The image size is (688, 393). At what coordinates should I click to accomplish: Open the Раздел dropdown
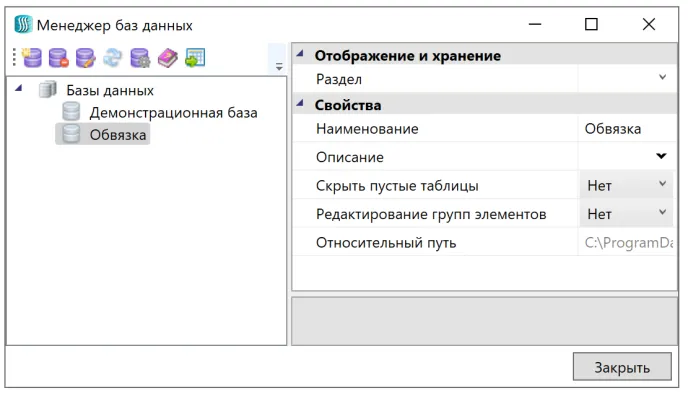pyautogui.click(x=663, y=77)
